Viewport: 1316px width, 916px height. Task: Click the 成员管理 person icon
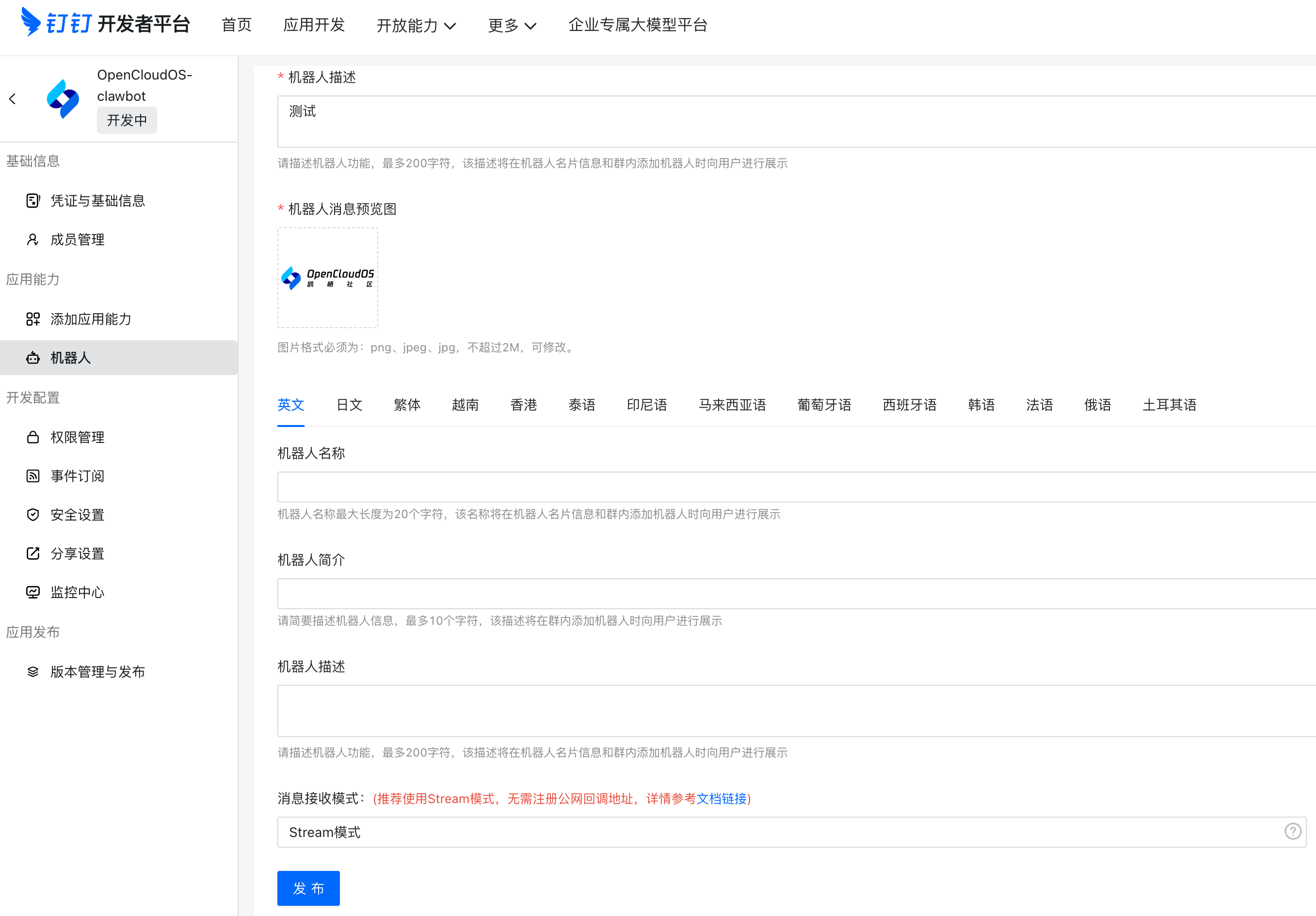(x=32, y=239)
